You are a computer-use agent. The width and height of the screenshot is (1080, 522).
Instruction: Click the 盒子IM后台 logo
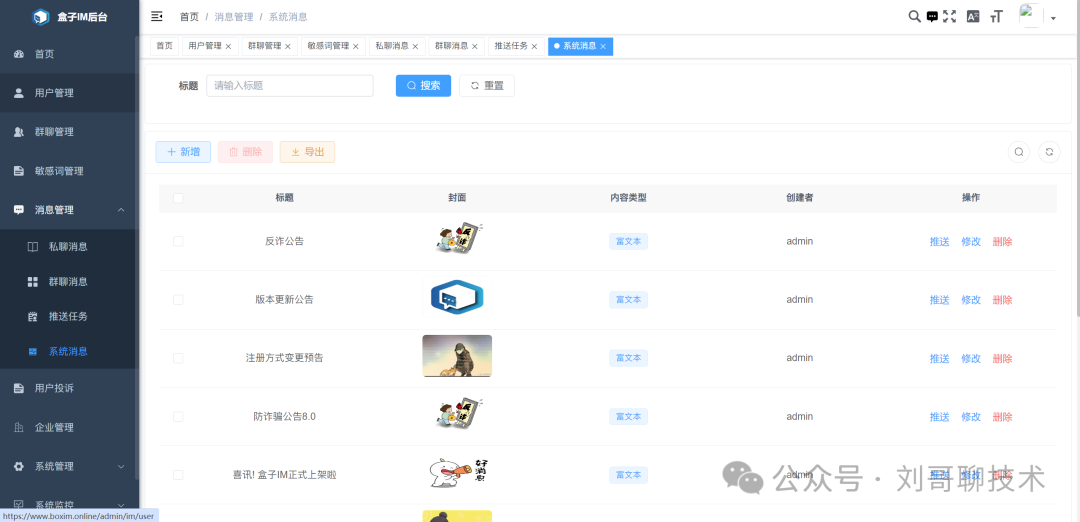tap(69, 17)
